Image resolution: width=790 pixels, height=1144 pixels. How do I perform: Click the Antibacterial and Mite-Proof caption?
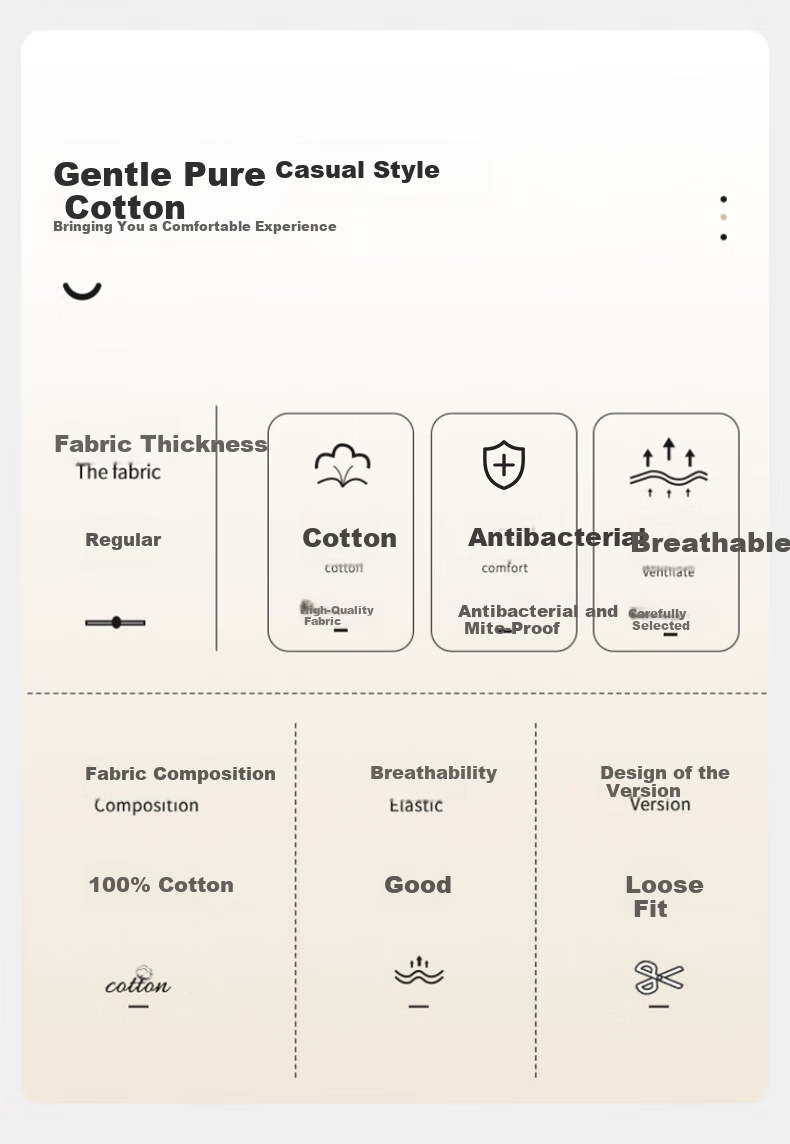[x=537, y=619]
